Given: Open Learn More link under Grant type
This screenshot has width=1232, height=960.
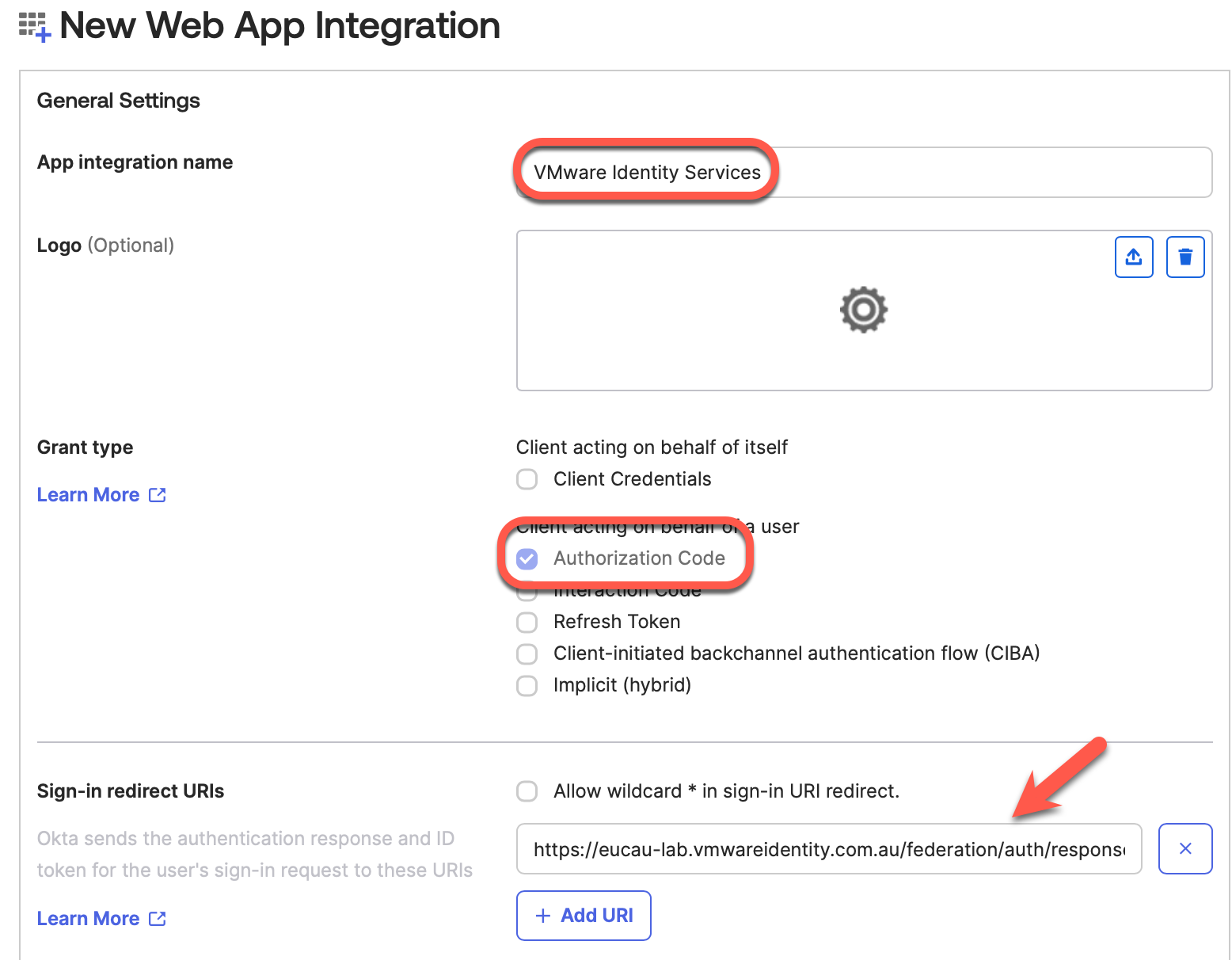Looking at the screenshot, I should (x=88, y=495).
